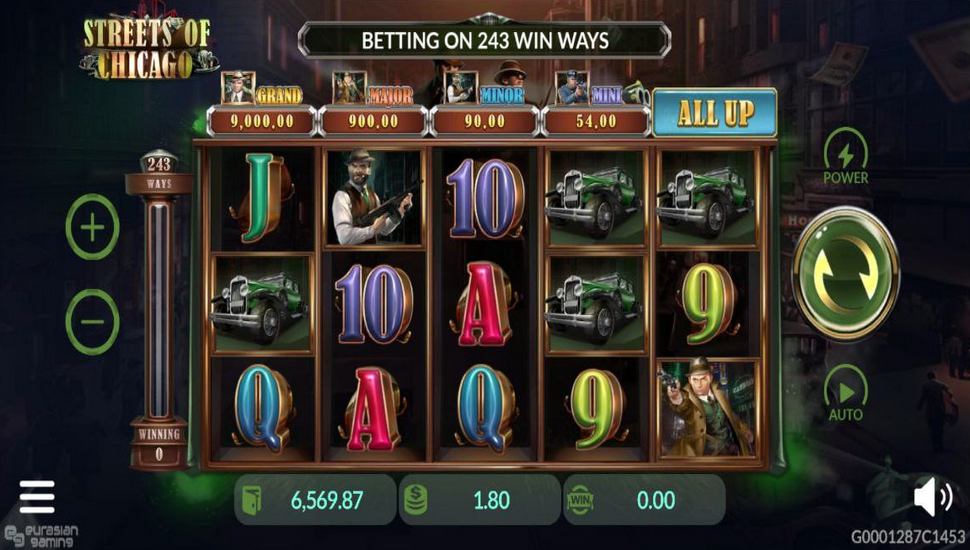Viewport: 970px width, 550px height.
Task: Click the gangster with tommy gun symbol
Action: [374, 198]
